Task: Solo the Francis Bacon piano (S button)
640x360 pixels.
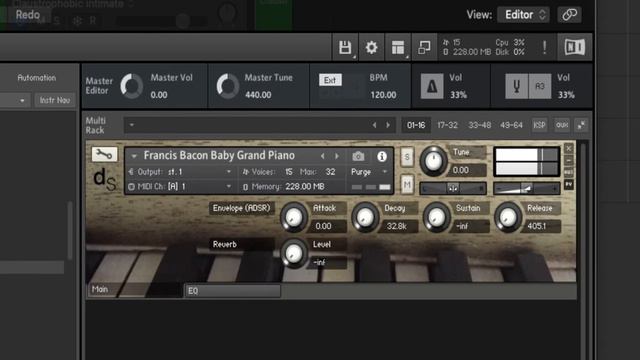Action: (x=407, y=157)
